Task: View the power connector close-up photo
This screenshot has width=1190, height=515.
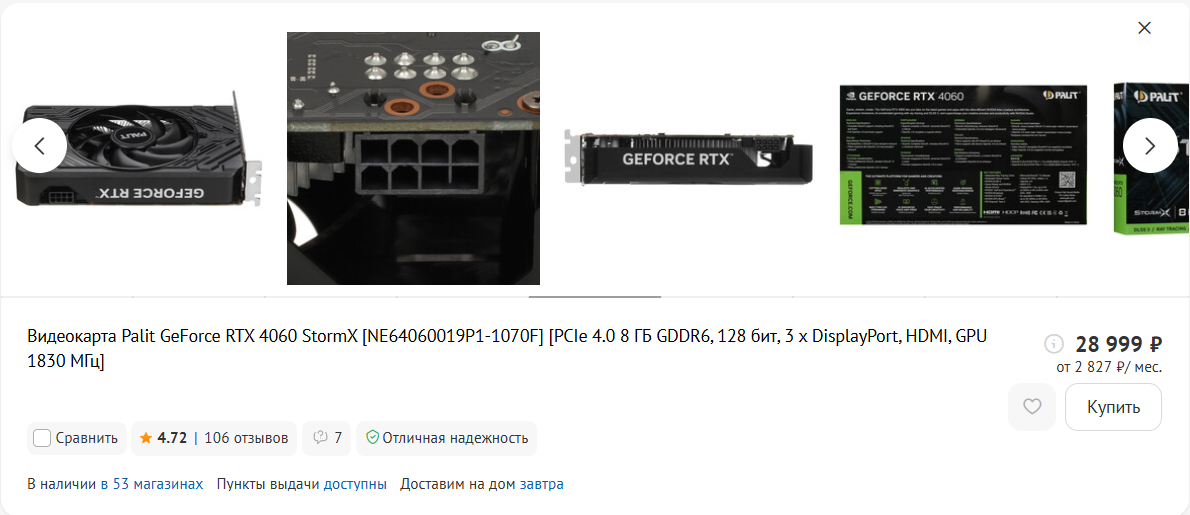Action: pos(413,158)
